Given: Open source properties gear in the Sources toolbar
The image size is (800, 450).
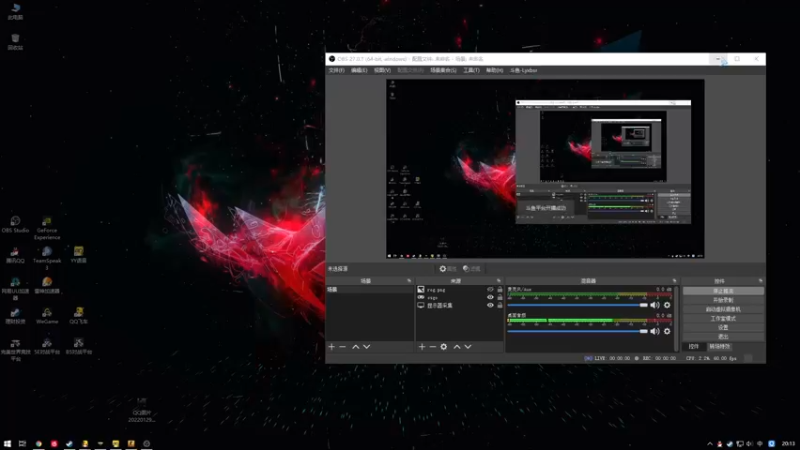Looking at the screenshot, I should click(x=444, y=347).
